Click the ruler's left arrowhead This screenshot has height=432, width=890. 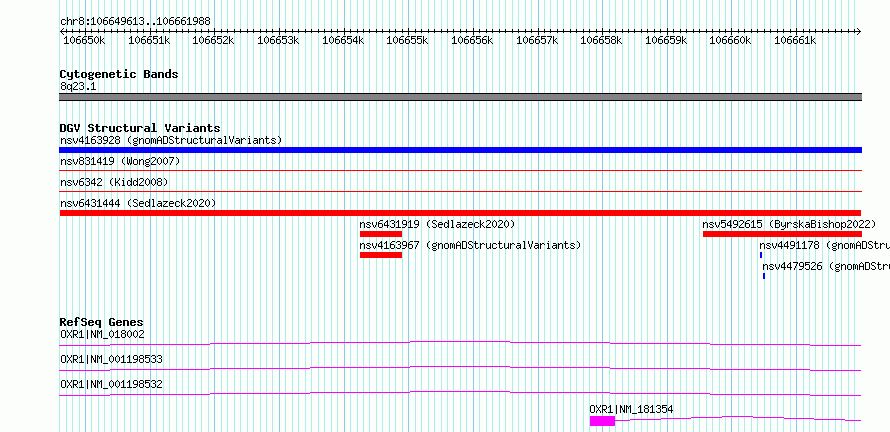coord(62,31)
